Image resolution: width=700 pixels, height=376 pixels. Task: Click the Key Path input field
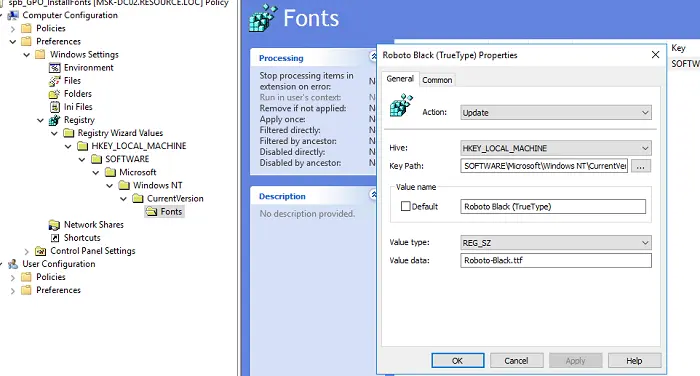click(544, 166)
